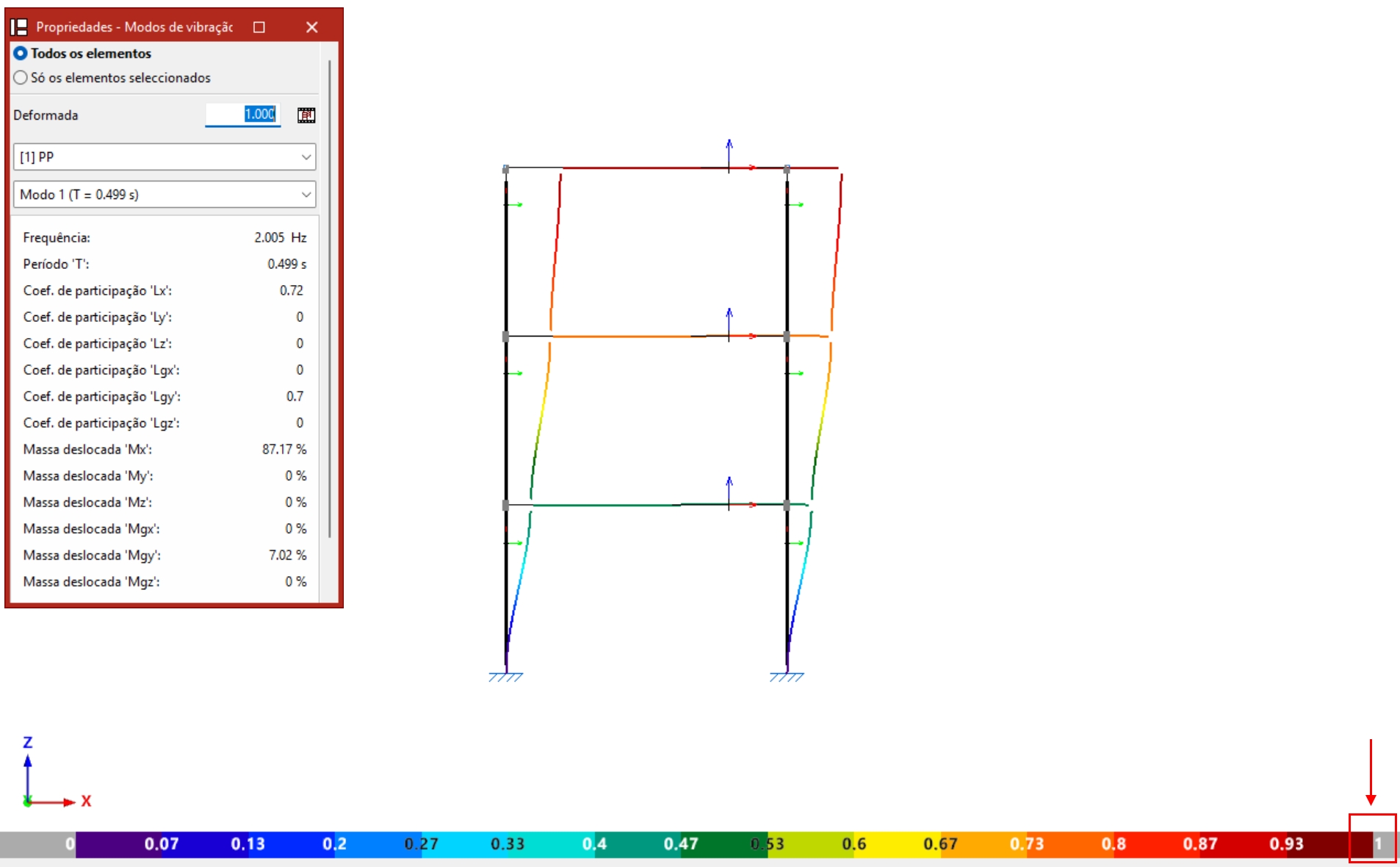Image resolution: width=1400 pixels, height=867 pixels.
Task: Click the 0.33 cyan color scale segment
Action: (466, 844)
